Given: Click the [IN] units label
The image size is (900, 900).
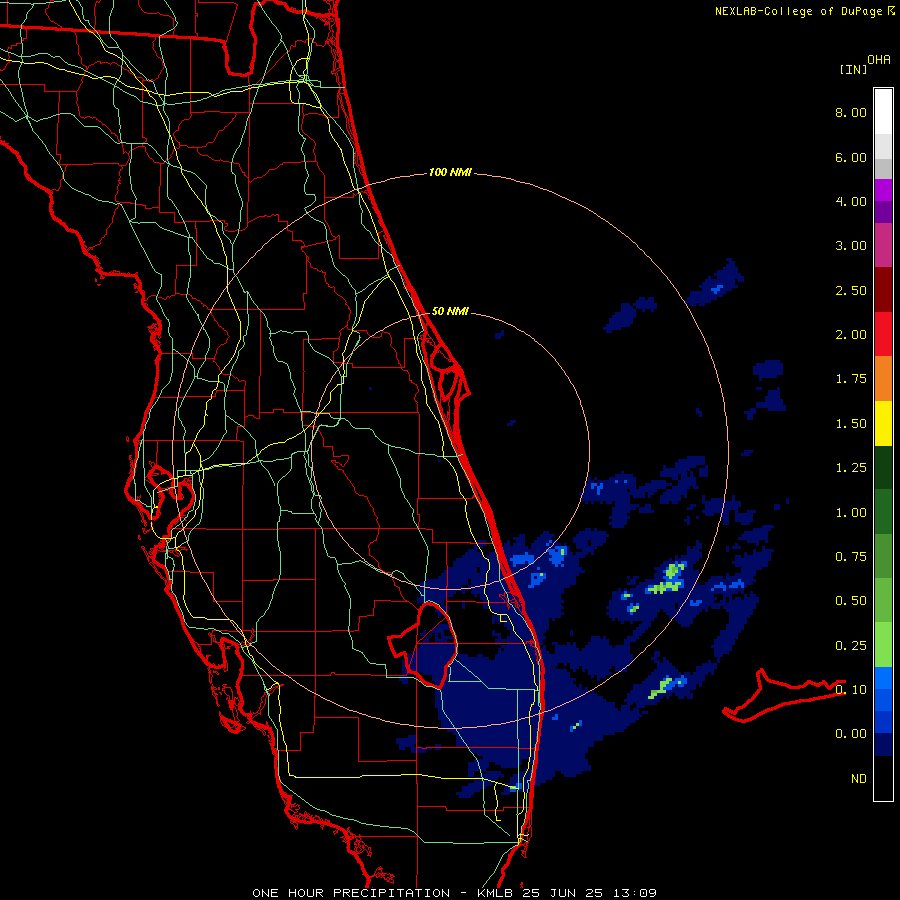Looking at the screenshot, I should [x=854, y=69].
